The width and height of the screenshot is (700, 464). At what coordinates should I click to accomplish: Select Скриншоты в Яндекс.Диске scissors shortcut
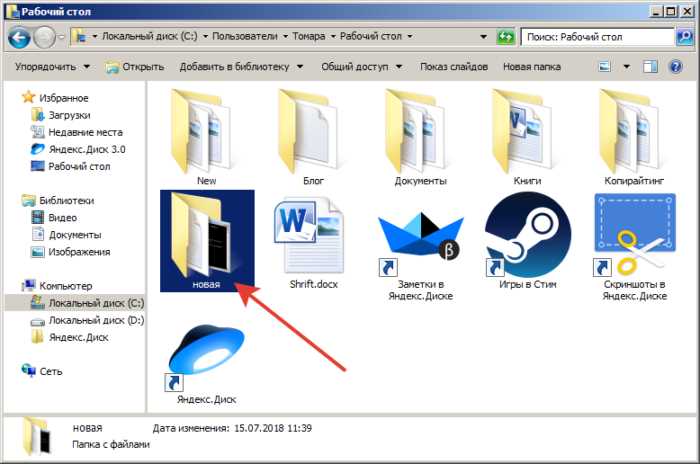[634, 247]
